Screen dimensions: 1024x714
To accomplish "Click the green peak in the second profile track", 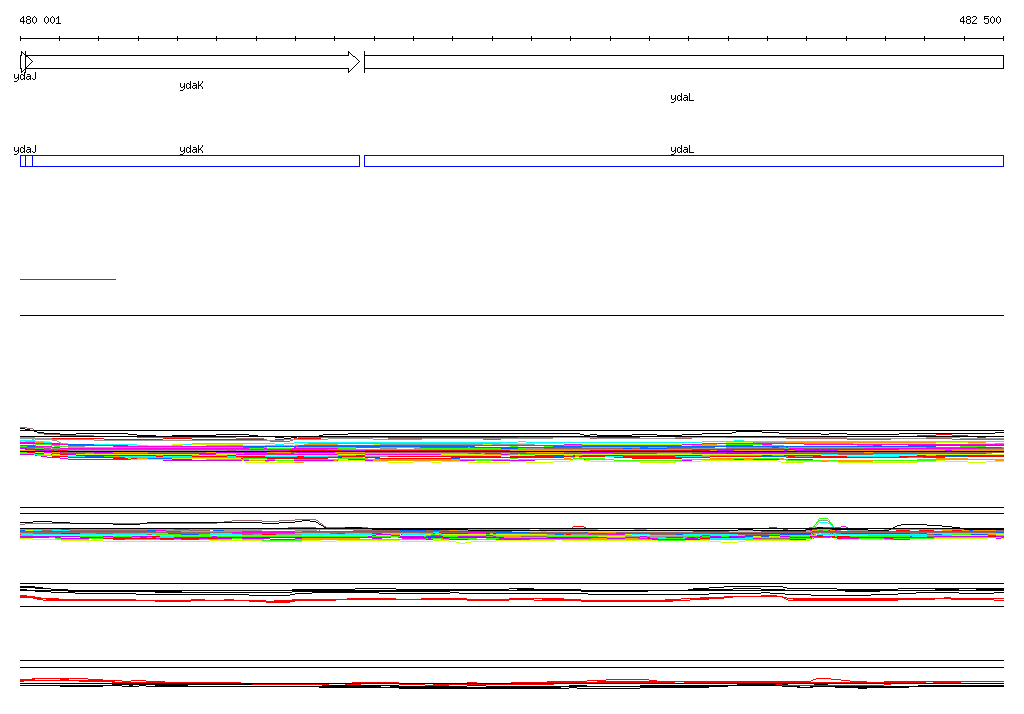I will click(x=823, y=521).
